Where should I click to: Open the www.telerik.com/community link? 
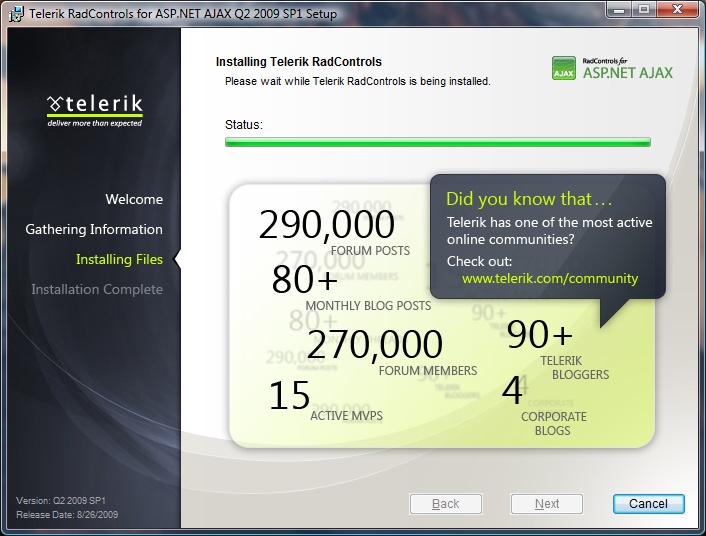tap(550, 278)
